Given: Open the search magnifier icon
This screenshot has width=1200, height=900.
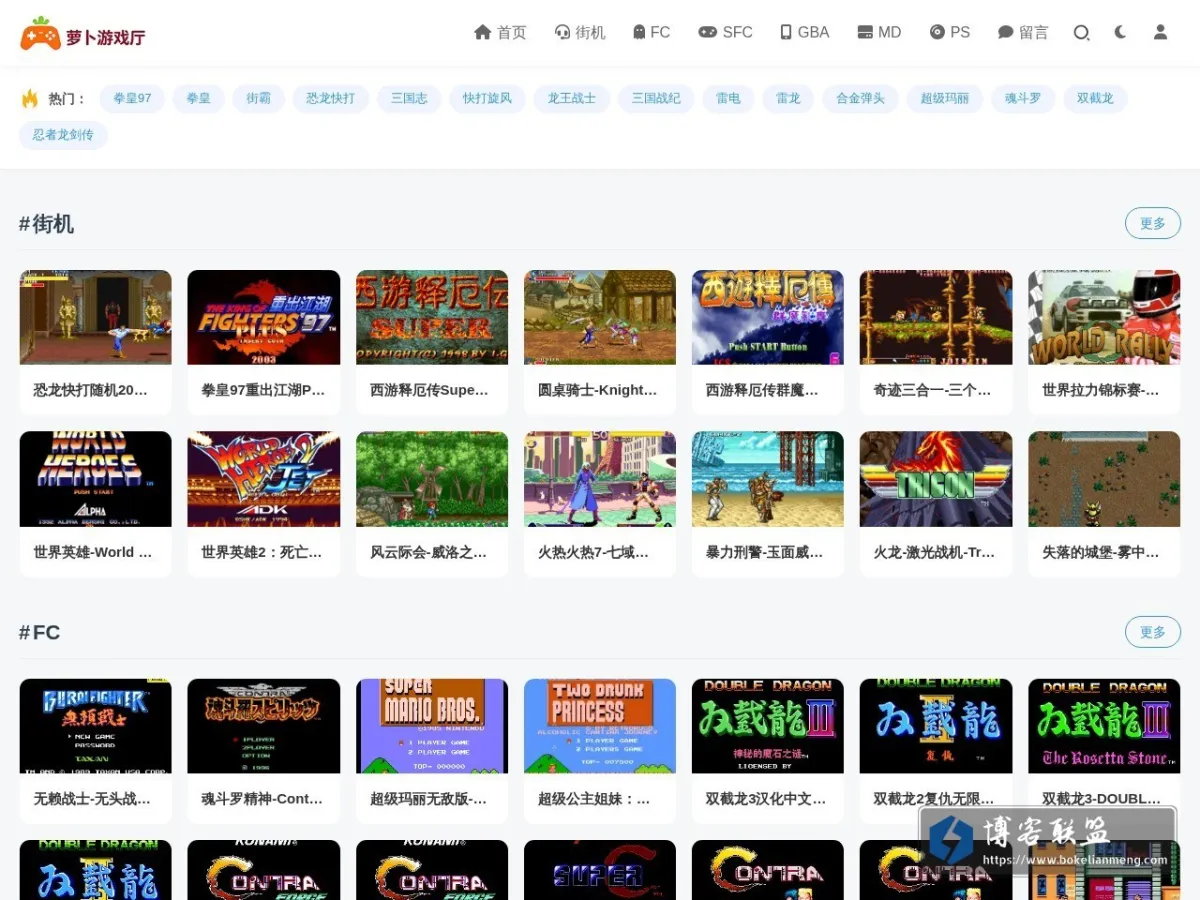Looking at the screenshot, I should pyautogui.click(x=1081, y=32).
